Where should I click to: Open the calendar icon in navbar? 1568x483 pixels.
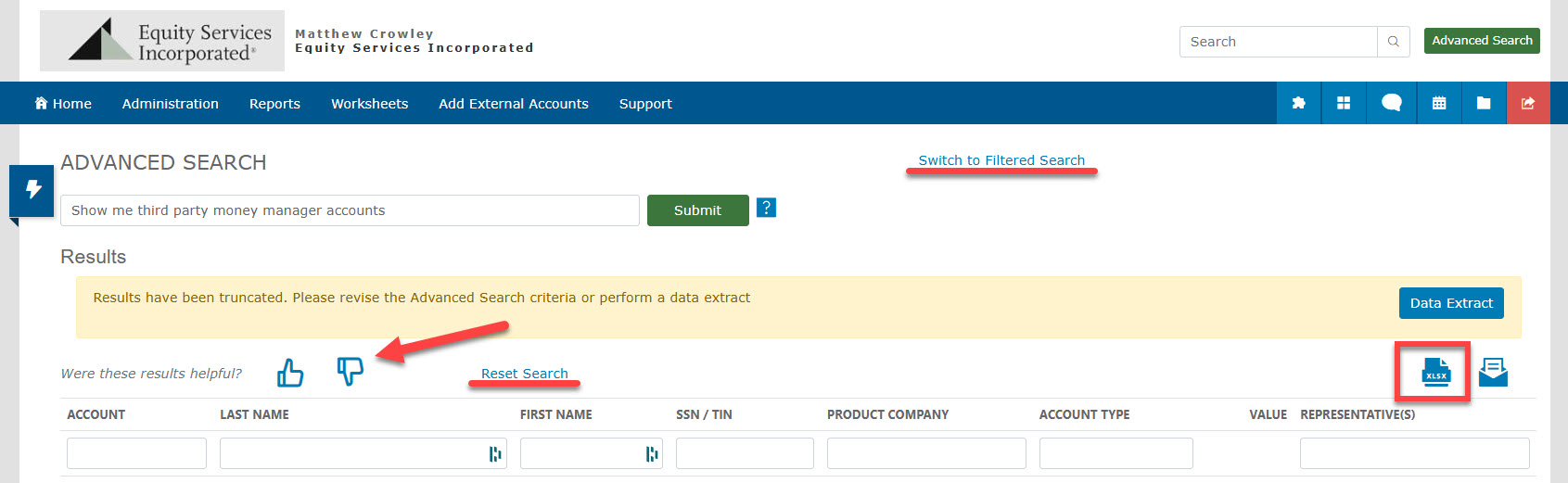pyautogui.click(x=1439, y=103)
